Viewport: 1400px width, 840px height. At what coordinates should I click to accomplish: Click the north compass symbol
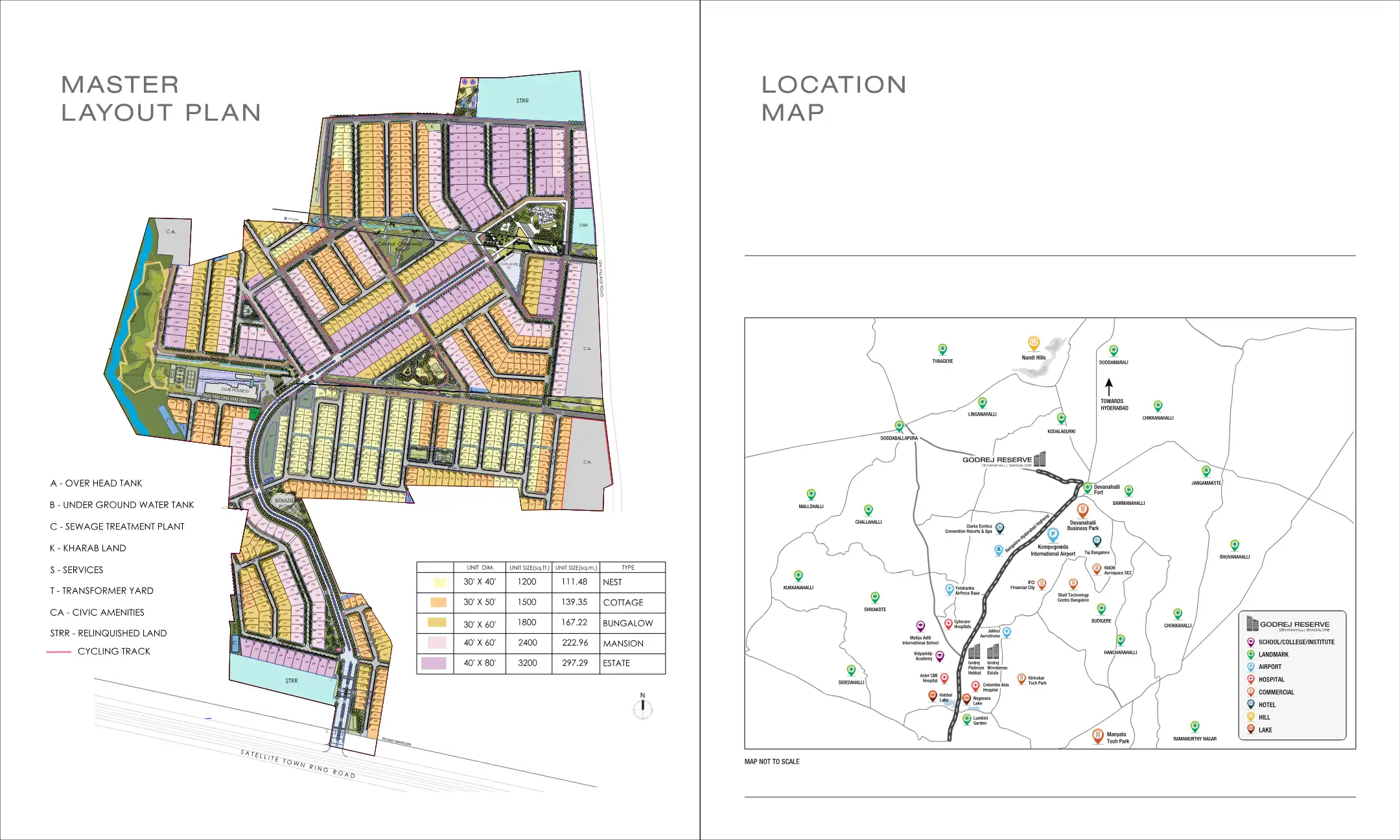tap(642, 708)
